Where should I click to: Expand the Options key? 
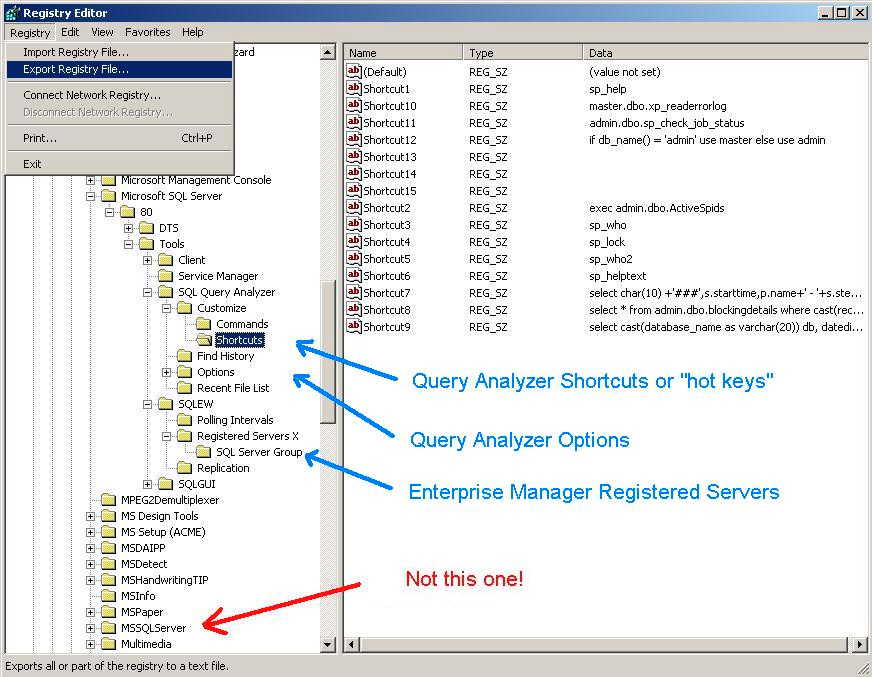(x=166, y=372)
